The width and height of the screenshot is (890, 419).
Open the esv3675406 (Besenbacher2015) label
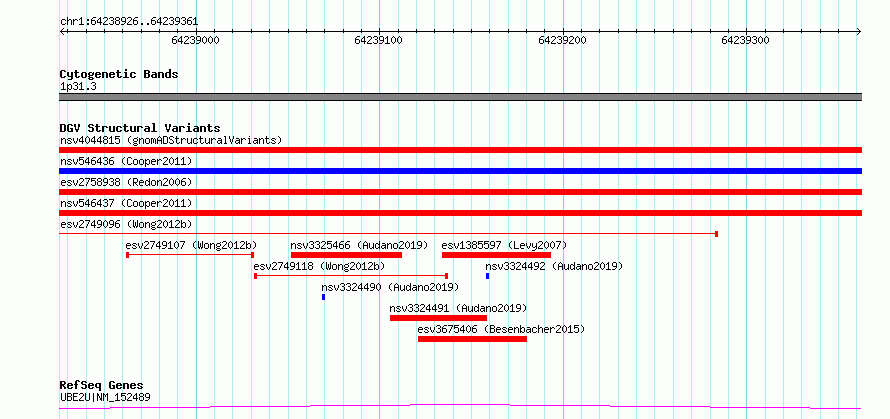(501, 329)
